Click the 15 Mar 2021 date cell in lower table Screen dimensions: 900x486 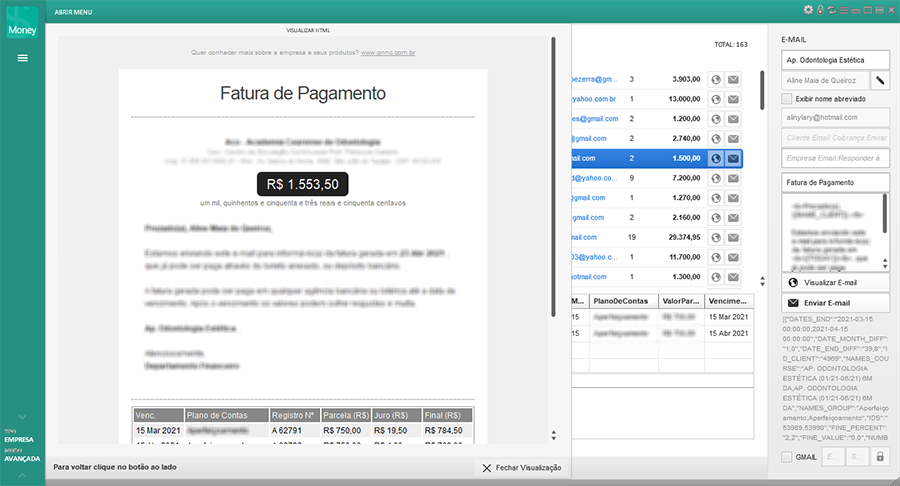[728, 317]
